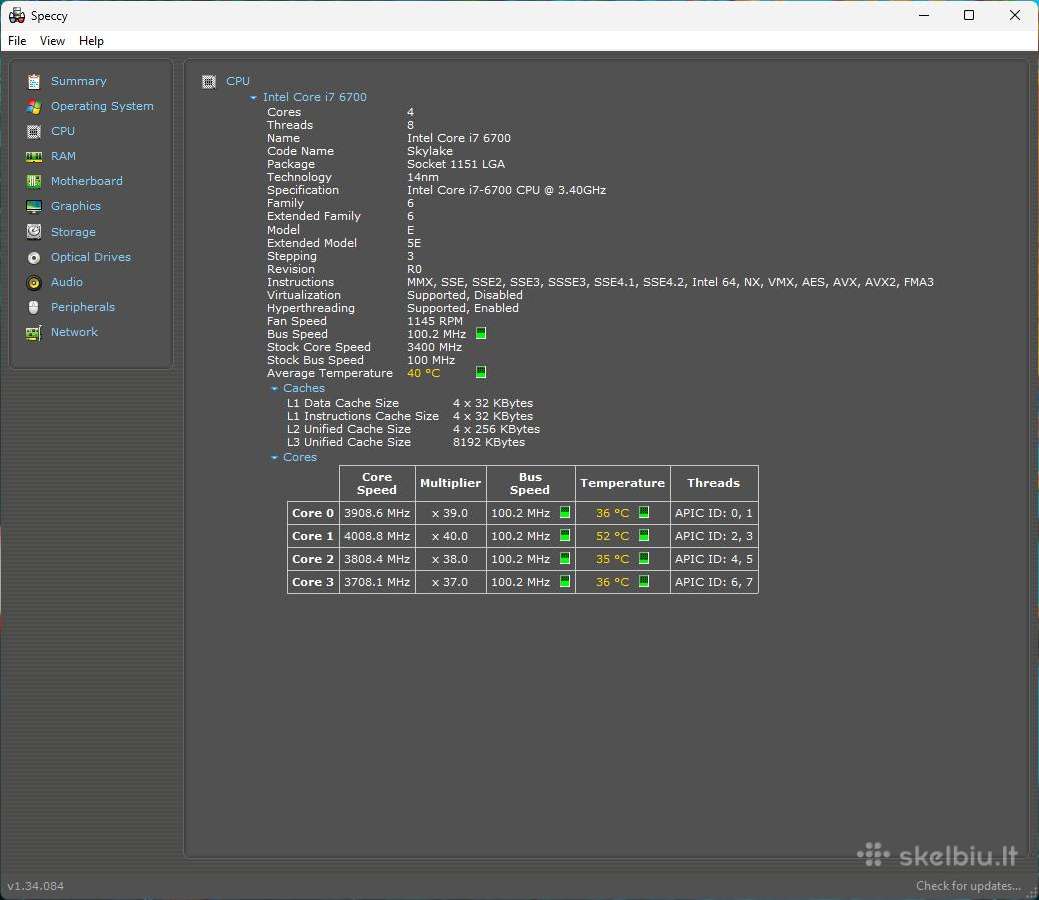Open the Operating System section

pyautogui.click(x=102, y=106)
